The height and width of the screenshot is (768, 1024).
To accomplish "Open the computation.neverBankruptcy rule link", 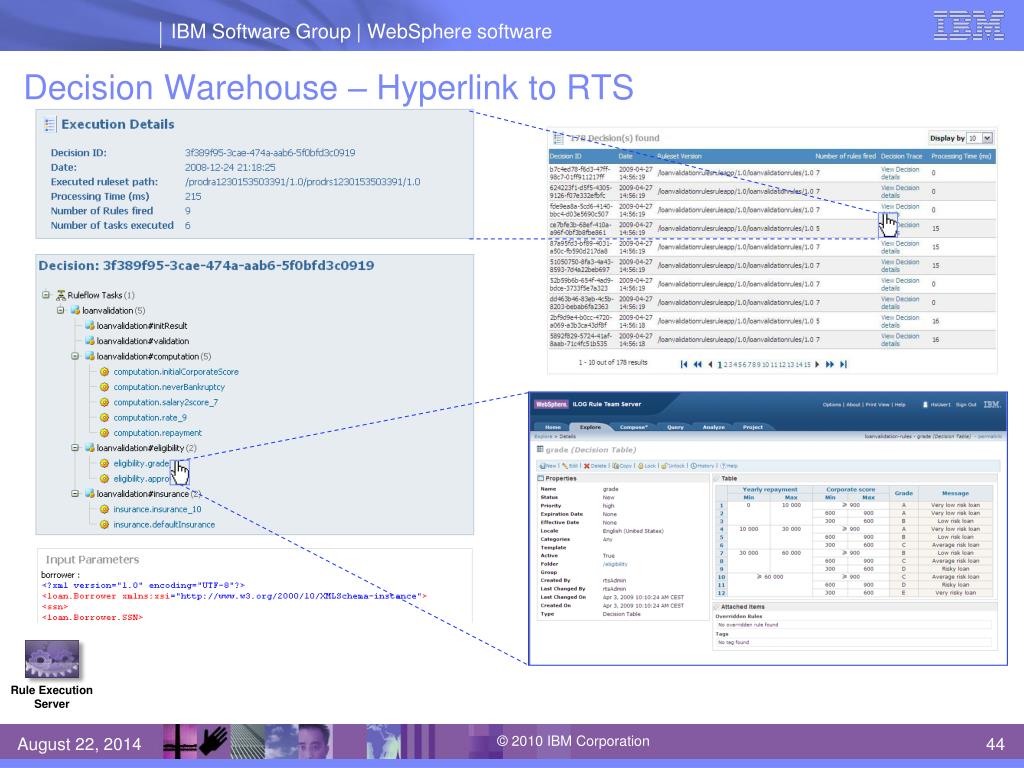I will click(x=169, y=387).
